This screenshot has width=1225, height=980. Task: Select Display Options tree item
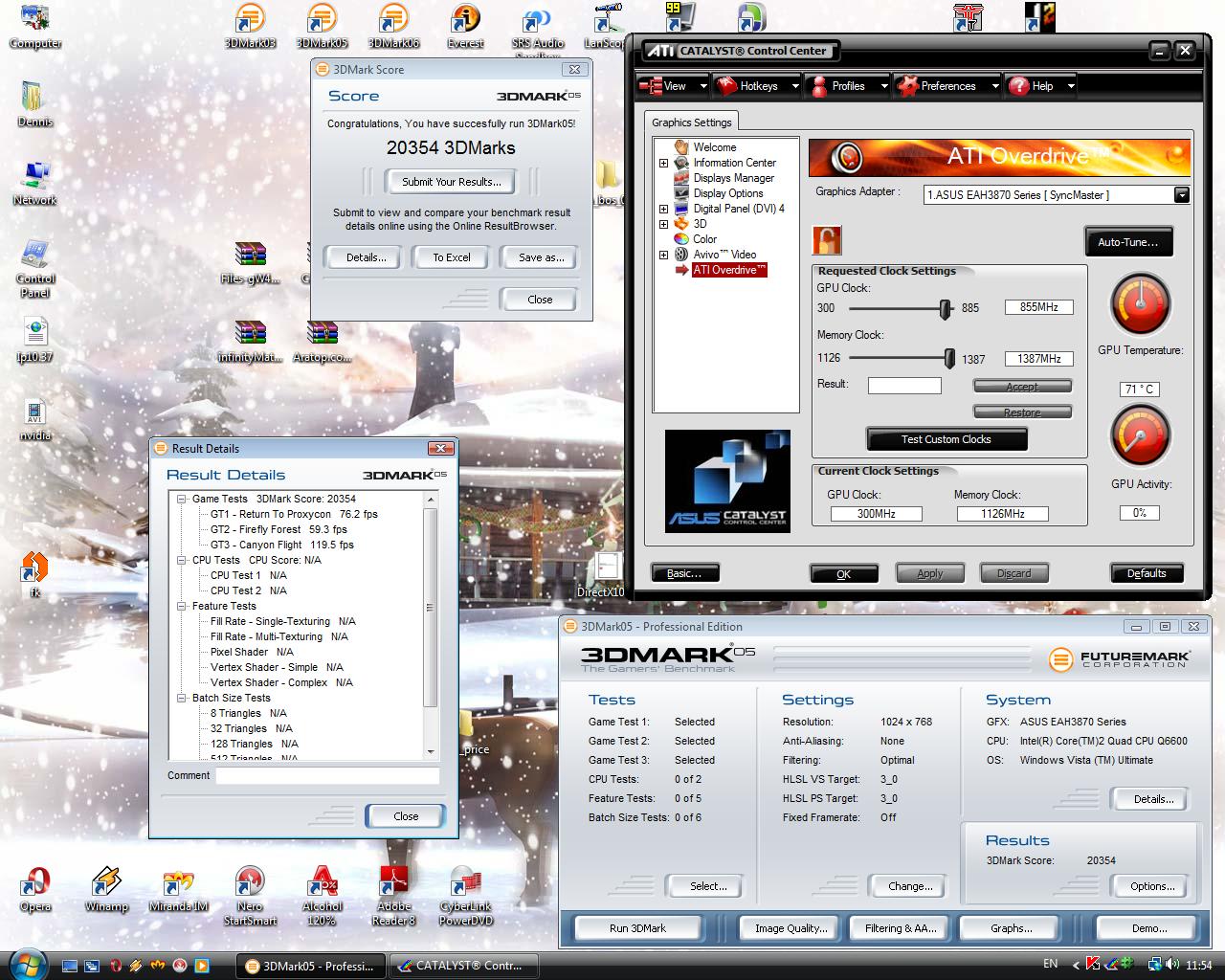[728, 193]
